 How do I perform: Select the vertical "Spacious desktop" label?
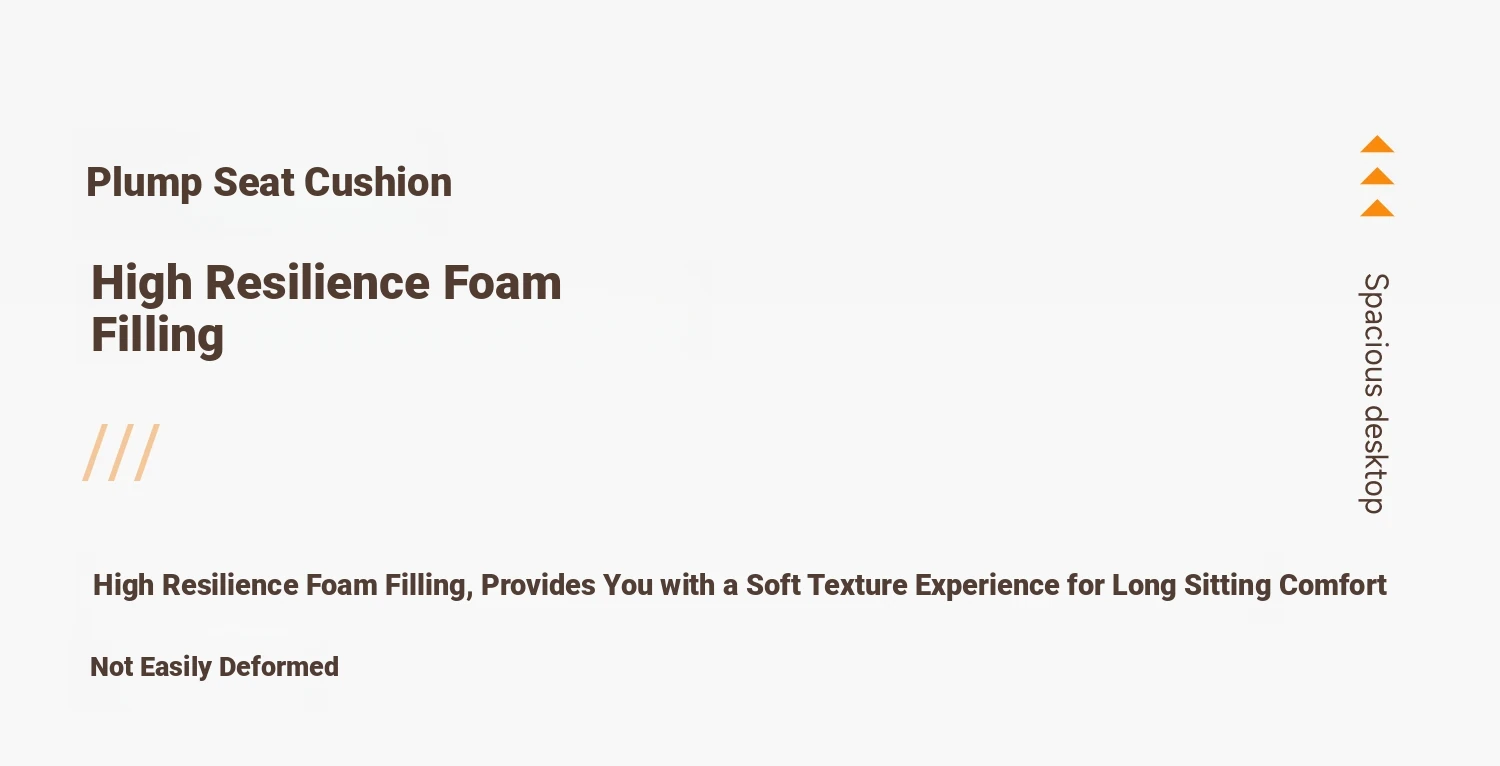1376,393
